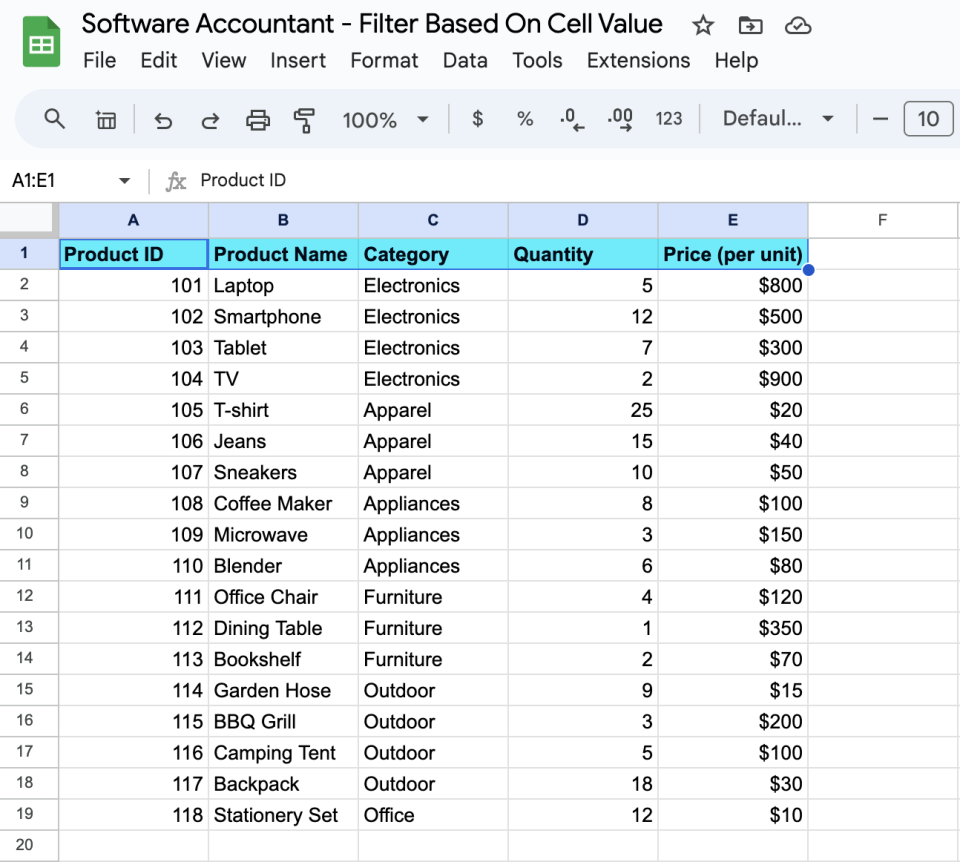Open the File menu
The image size is (960, 862).
(99, 61)
